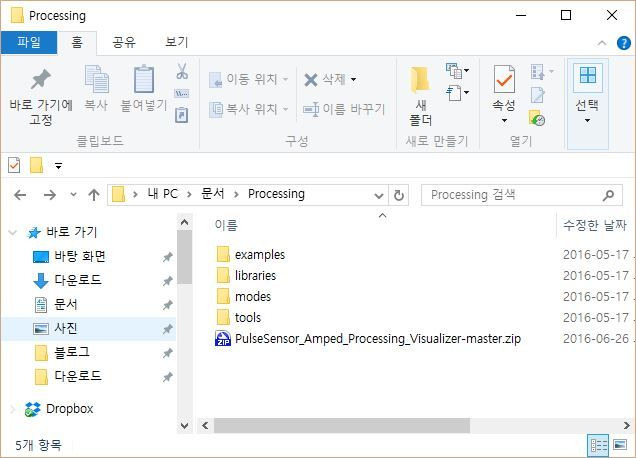Click 내 PC in the address breadcrumb
636x458 pixels.
click(163, 194)
